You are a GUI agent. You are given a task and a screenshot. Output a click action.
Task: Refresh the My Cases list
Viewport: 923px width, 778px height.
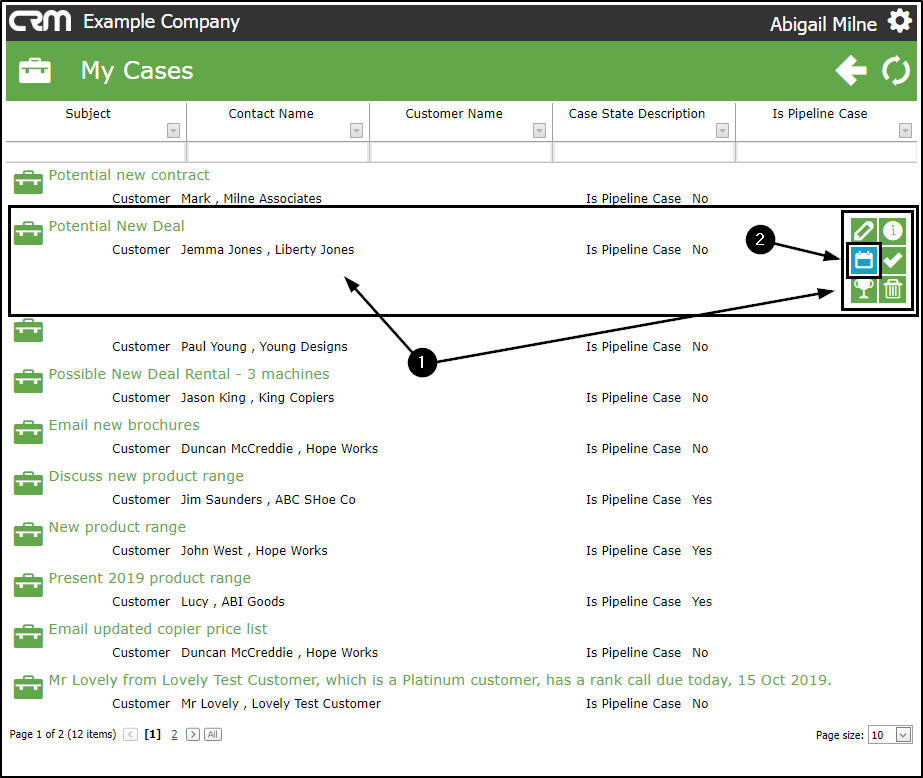click(896, 71)
